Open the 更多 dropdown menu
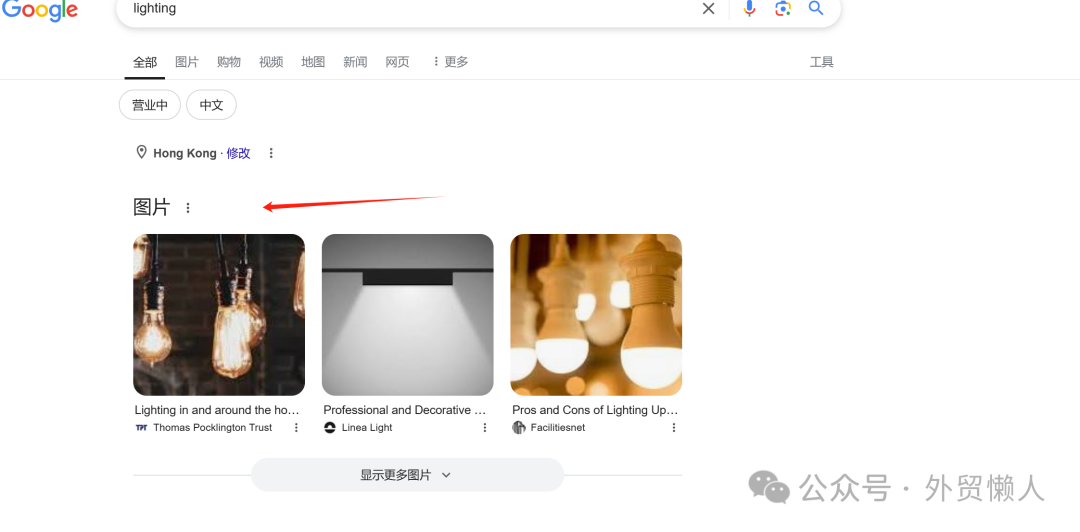1080x532 pixels. pos(450,62)
